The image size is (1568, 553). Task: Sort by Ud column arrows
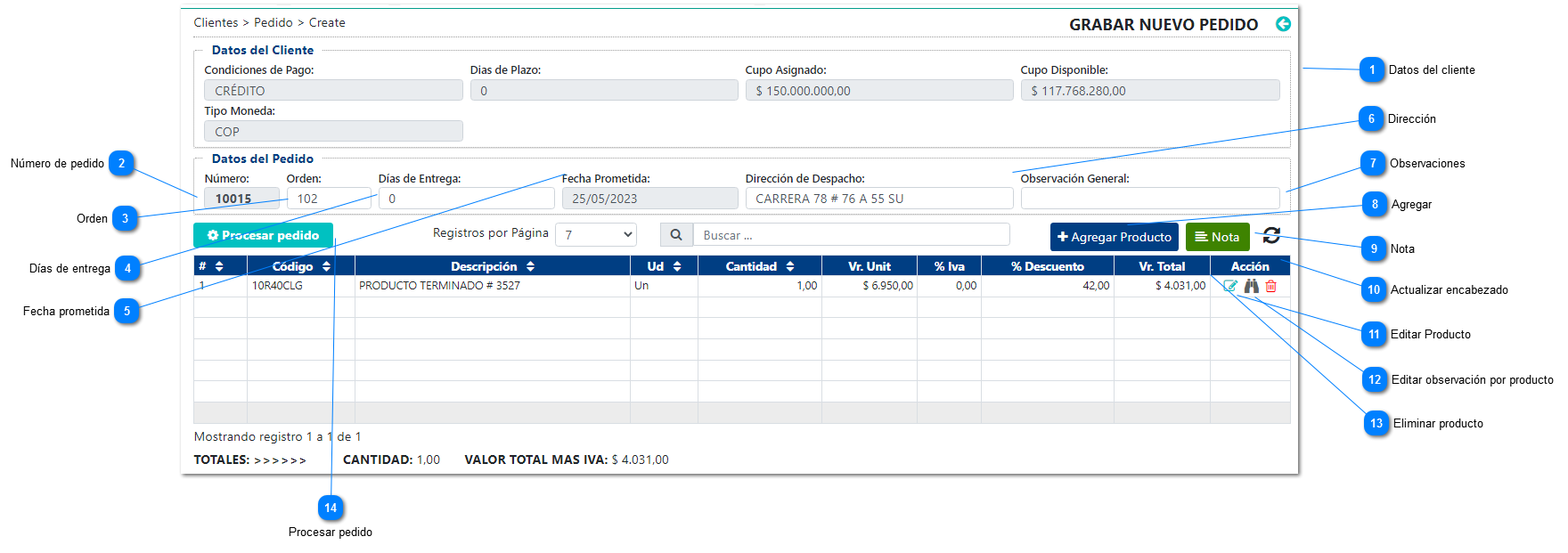coord(677,266)
